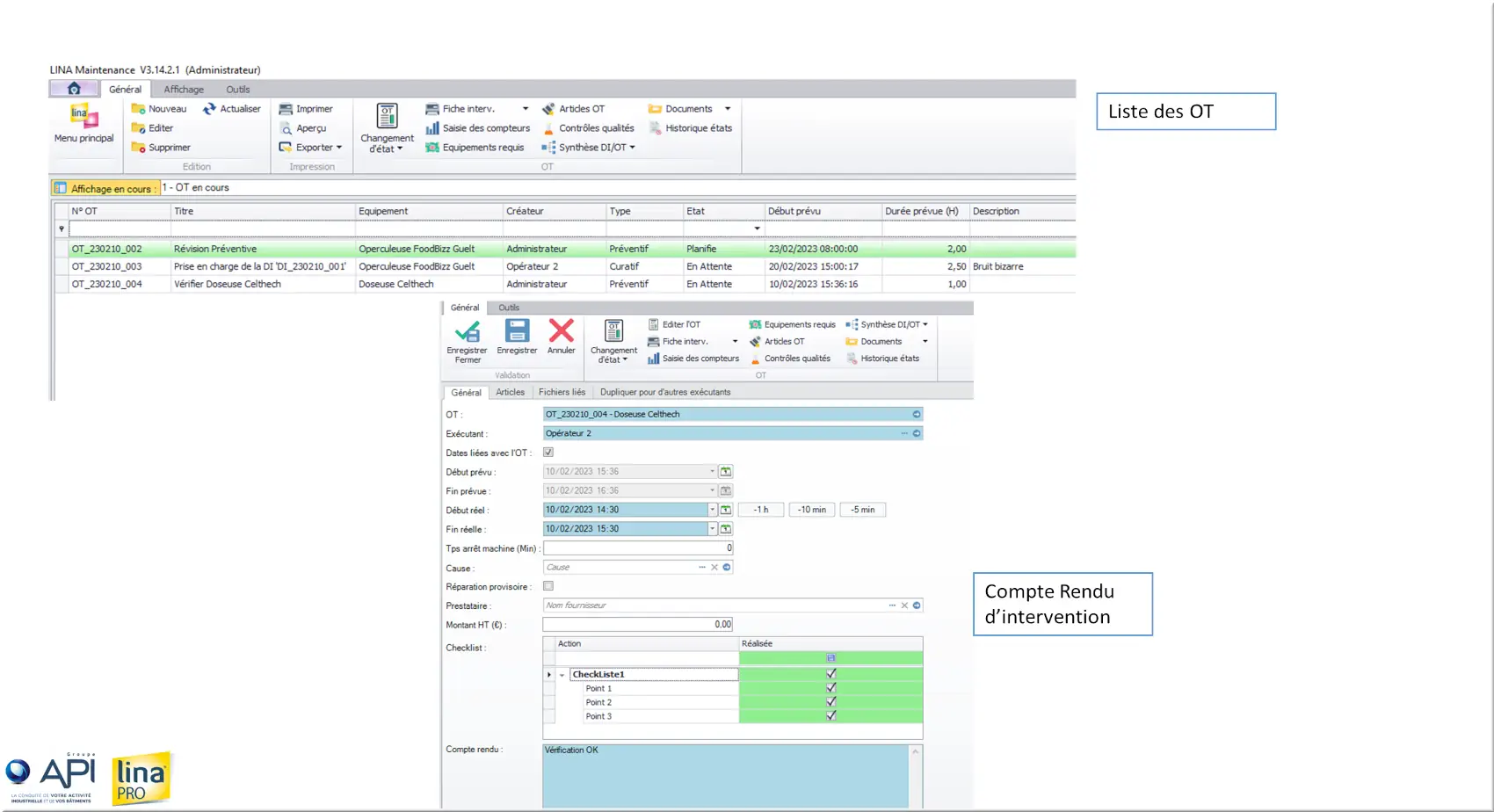Switch to the Affichage ribbon tab
Viewport: 1494px width, 812px height.
(x=184, y=90)
